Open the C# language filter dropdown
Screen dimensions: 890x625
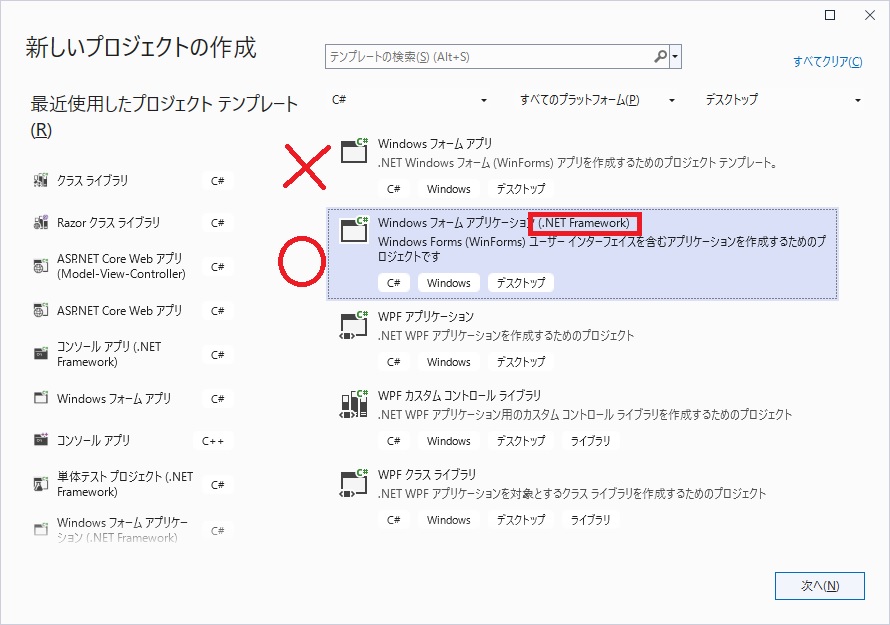pyautogui.click(x=410, y=100)
